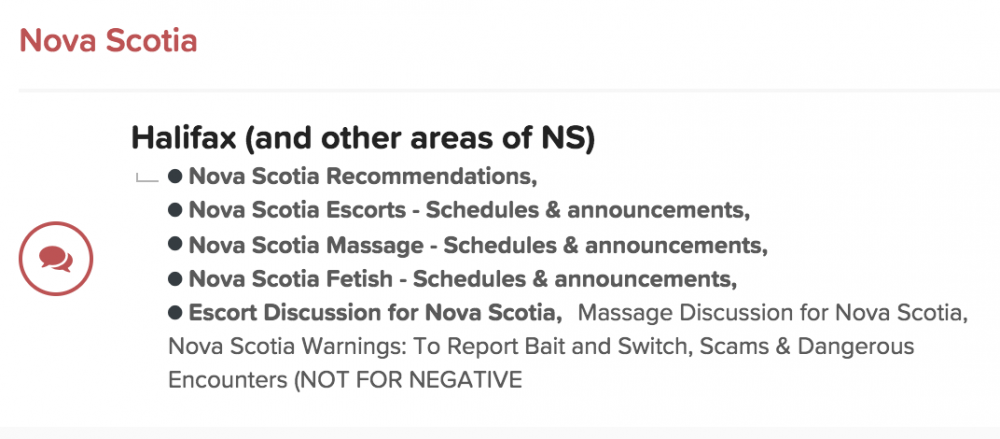The height and width of the screenshot is (439, 1000).
Task: Click the subforum tree connector line icon
Action: [147, 177]
